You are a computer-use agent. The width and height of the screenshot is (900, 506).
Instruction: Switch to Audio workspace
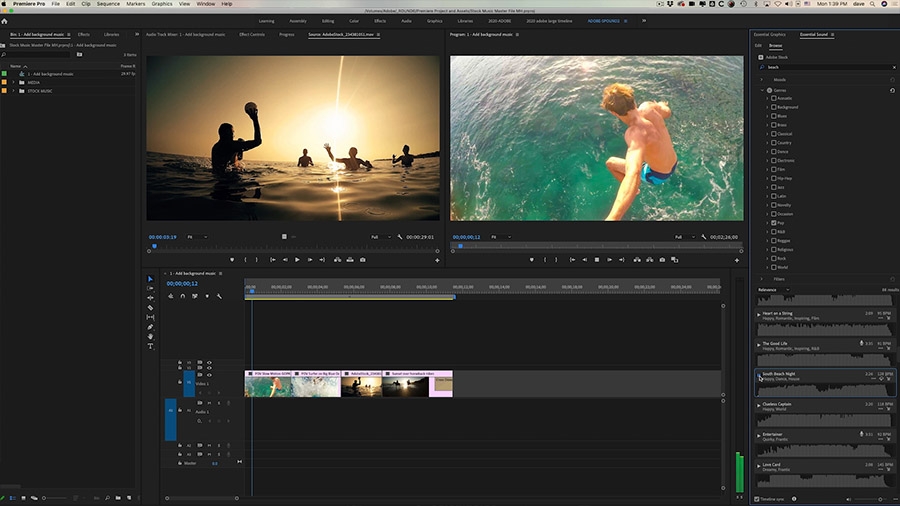coord(406,21)
